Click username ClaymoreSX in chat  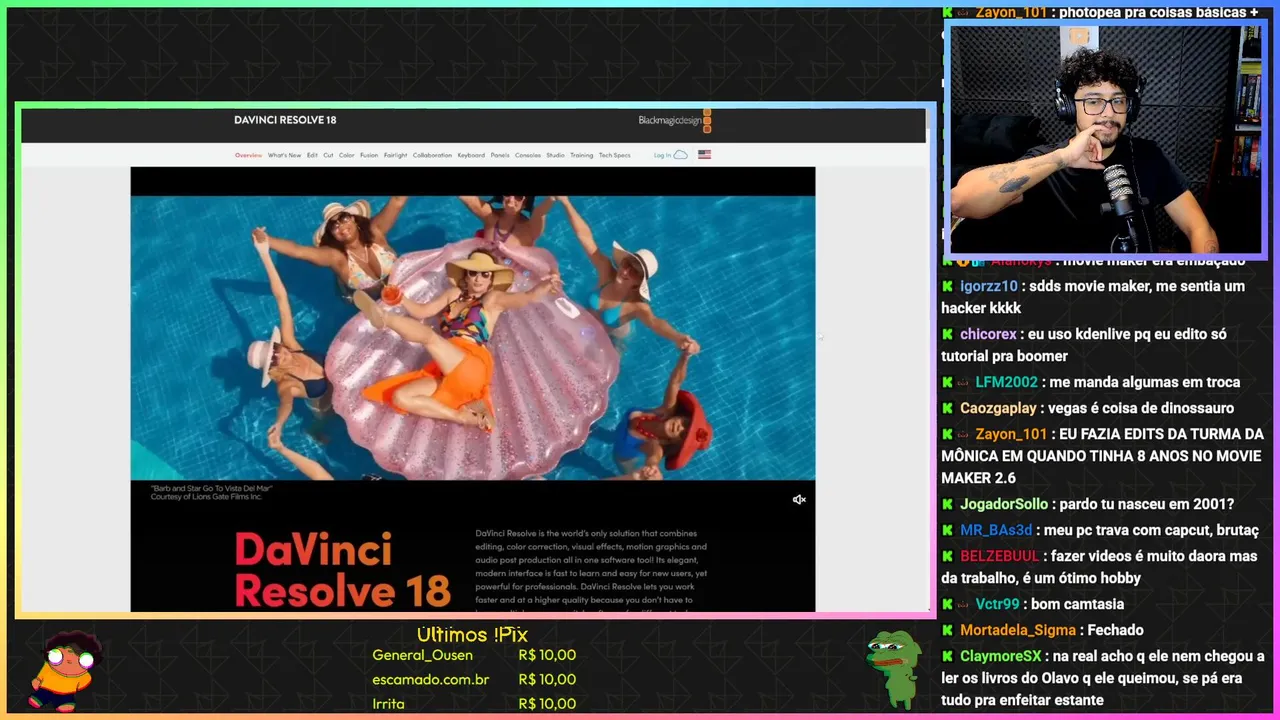click(x=1000, y=656)
